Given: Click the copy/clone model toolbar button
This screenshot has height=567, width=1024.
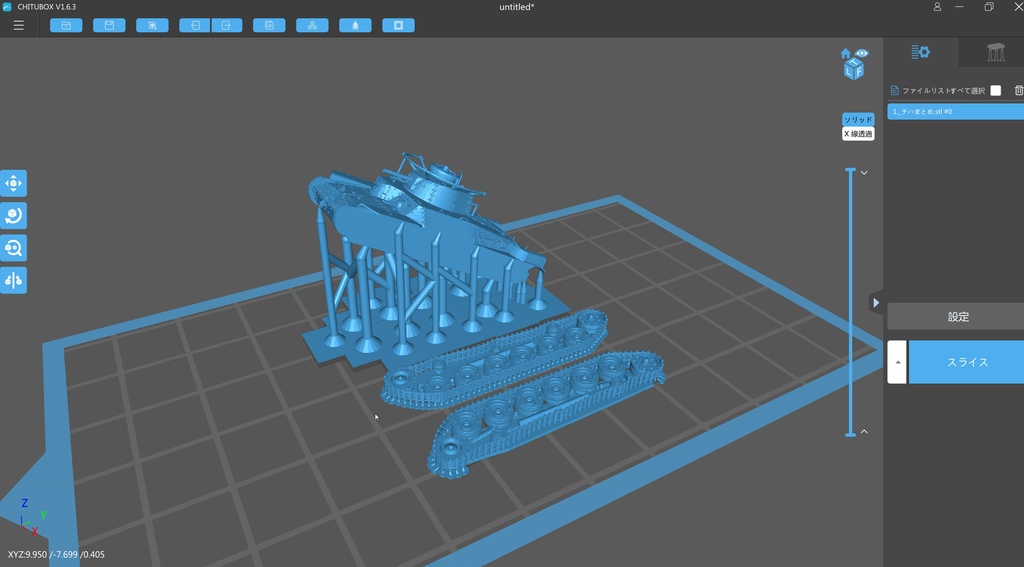Looking at the screenshot, I should (269, 25).
